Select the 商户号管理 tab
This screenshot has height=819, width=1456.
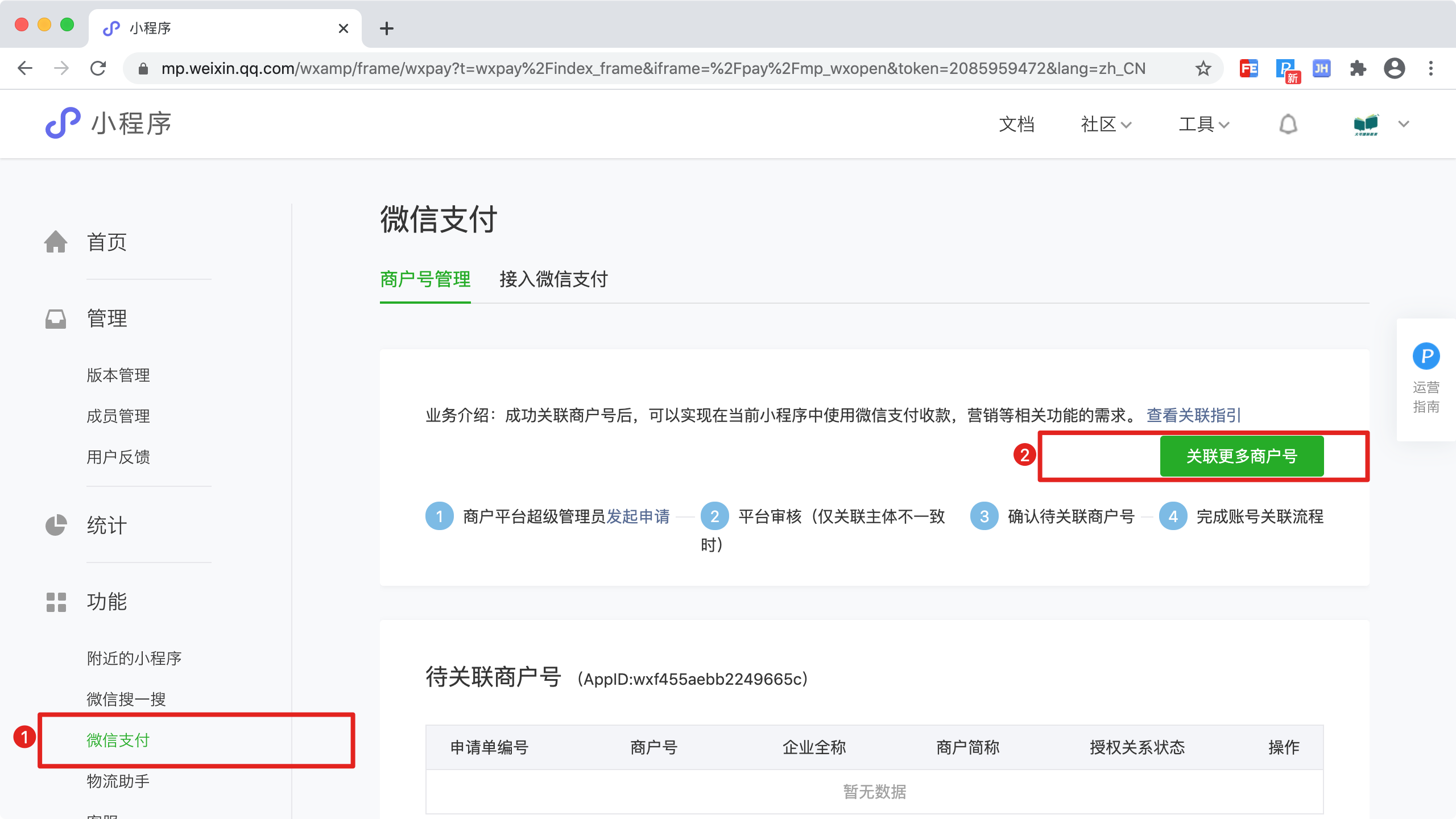tap(425, 279)
